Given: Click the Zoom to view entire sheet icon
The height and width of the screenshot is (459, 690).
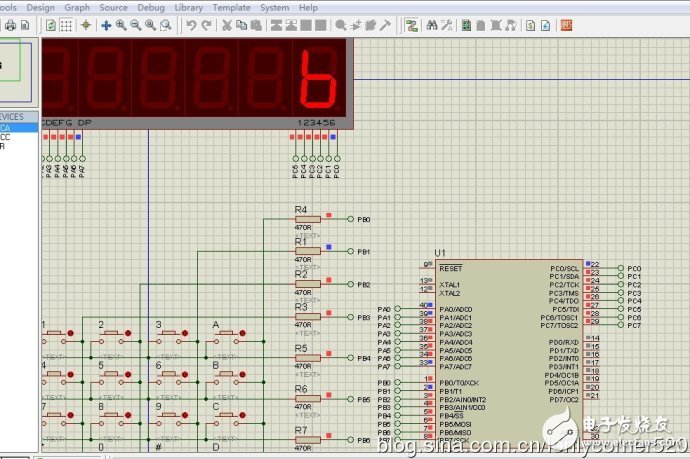Looking at the screenshot, I should 150,26.
